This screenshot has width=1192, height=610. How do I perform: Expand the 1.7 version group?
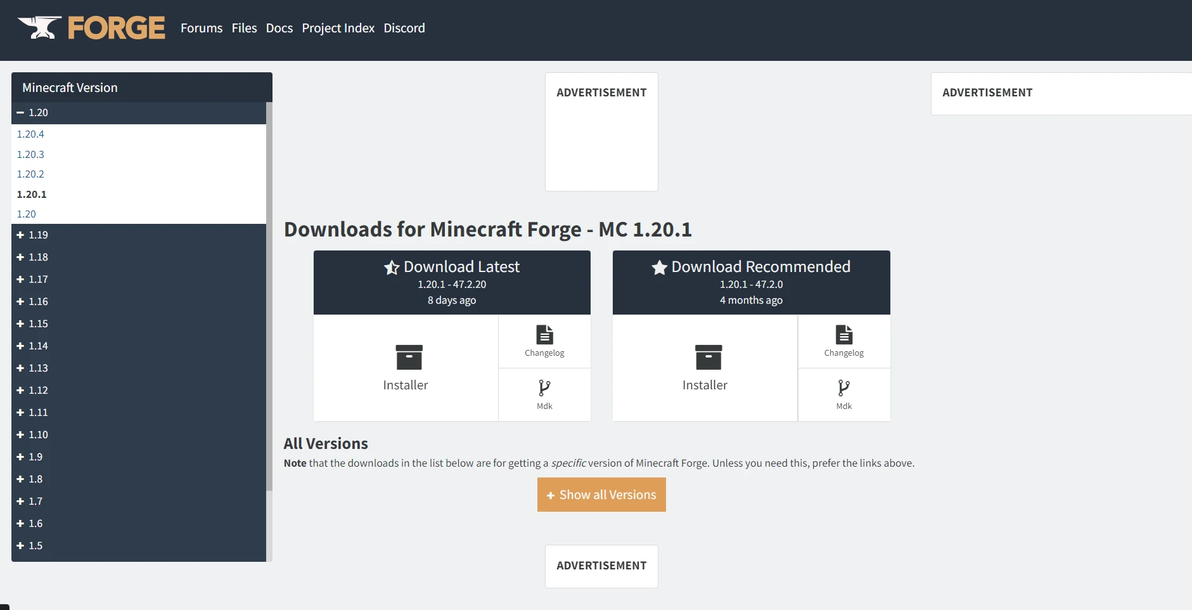click(x=21, y=501)
